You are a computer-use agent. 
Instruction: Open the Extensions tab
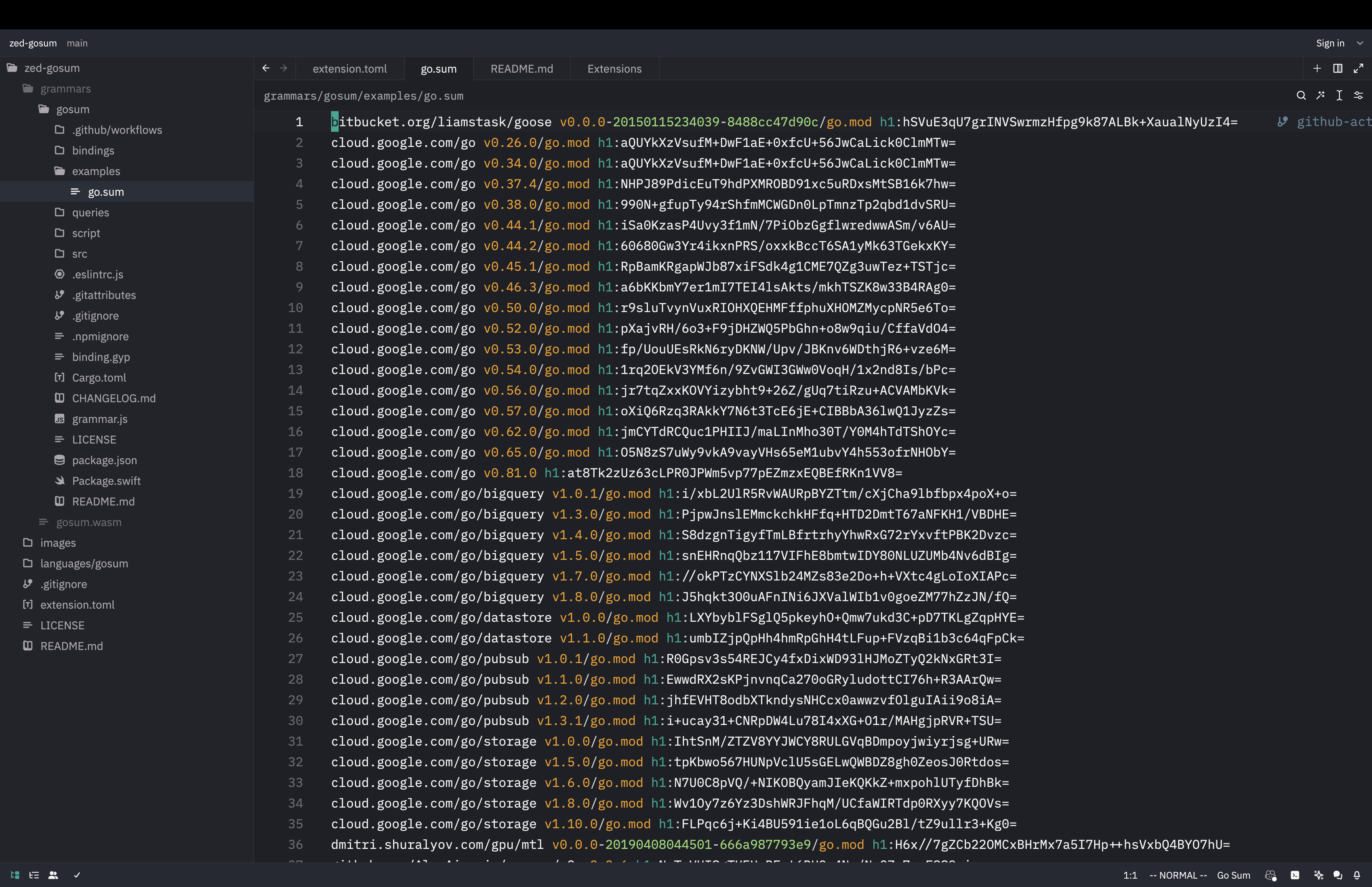[x=614, y=69]
